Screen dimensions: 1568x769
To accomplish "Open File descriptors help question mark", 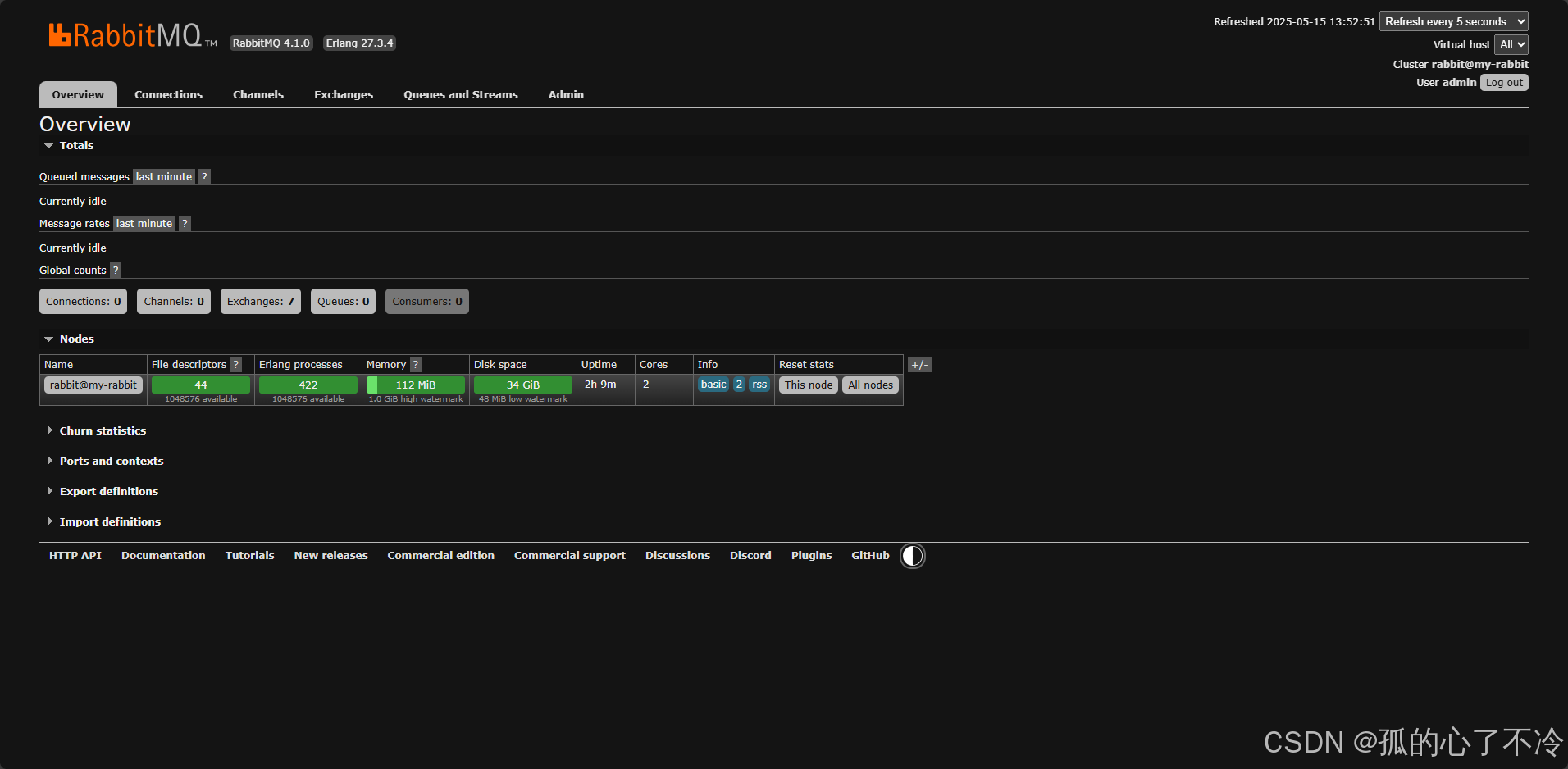I will tap(236, 365).
